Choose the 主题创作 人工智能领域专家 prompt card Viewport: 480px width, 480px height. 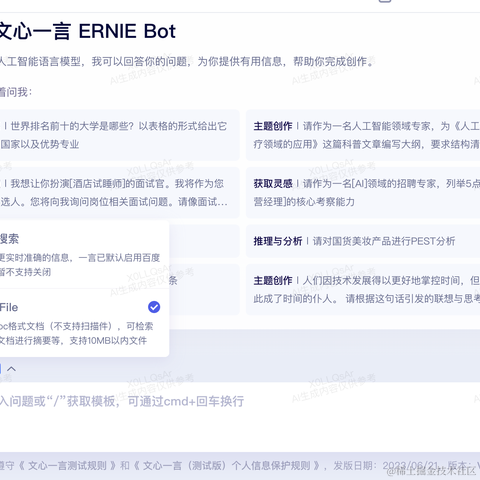(x=363, y=135)
